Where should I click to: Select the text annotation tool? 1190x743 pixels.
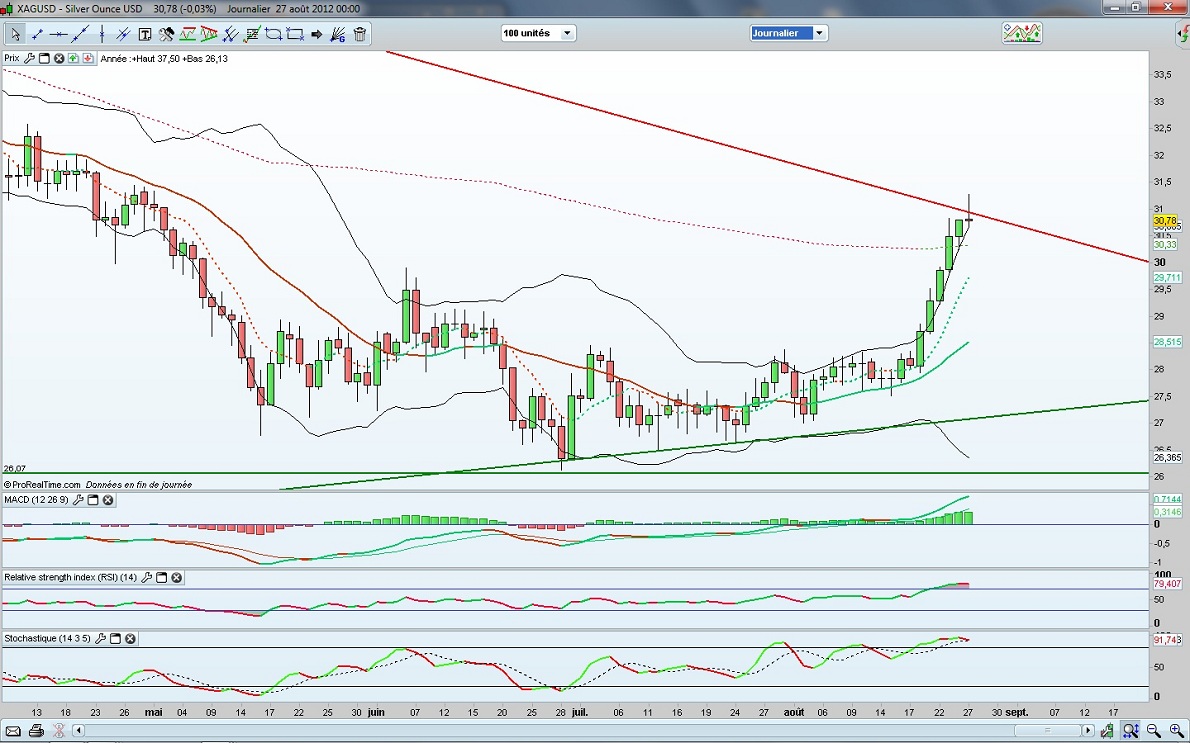point(145,34)
